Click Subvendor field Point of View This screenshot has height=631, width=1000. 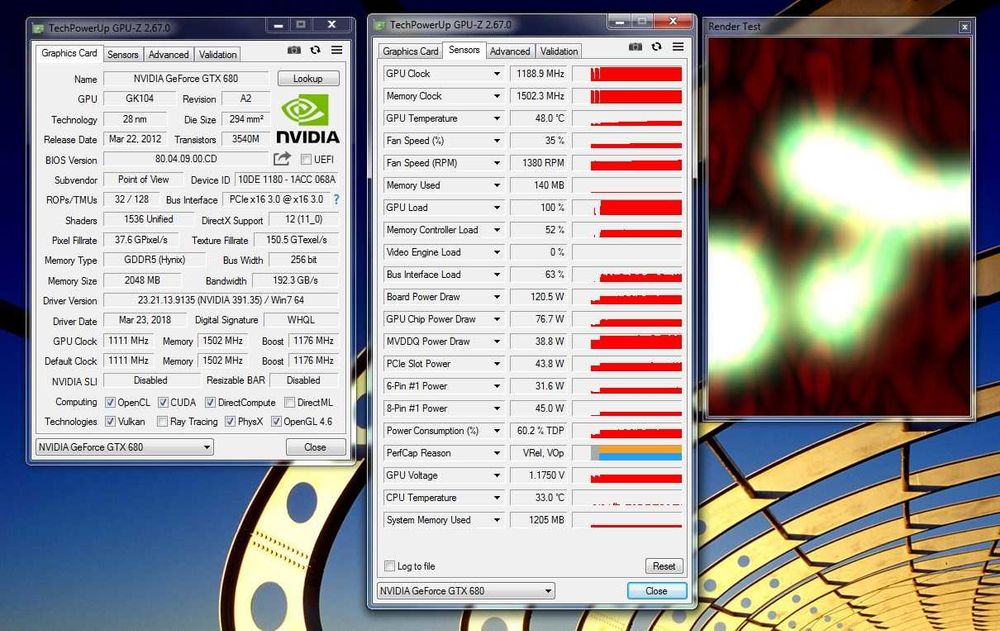(143, 180)
